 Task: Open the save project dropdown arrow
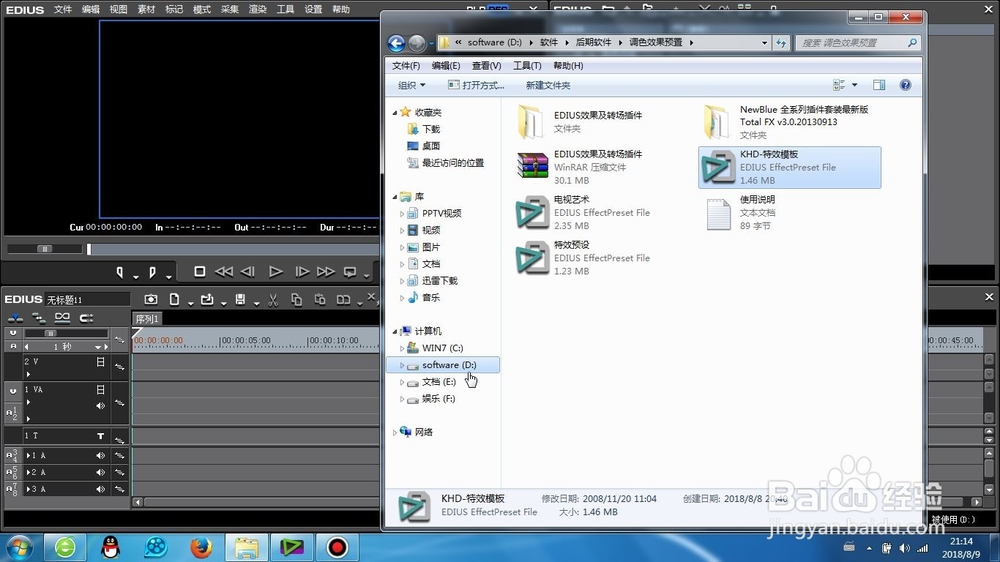tap(256, 303)
